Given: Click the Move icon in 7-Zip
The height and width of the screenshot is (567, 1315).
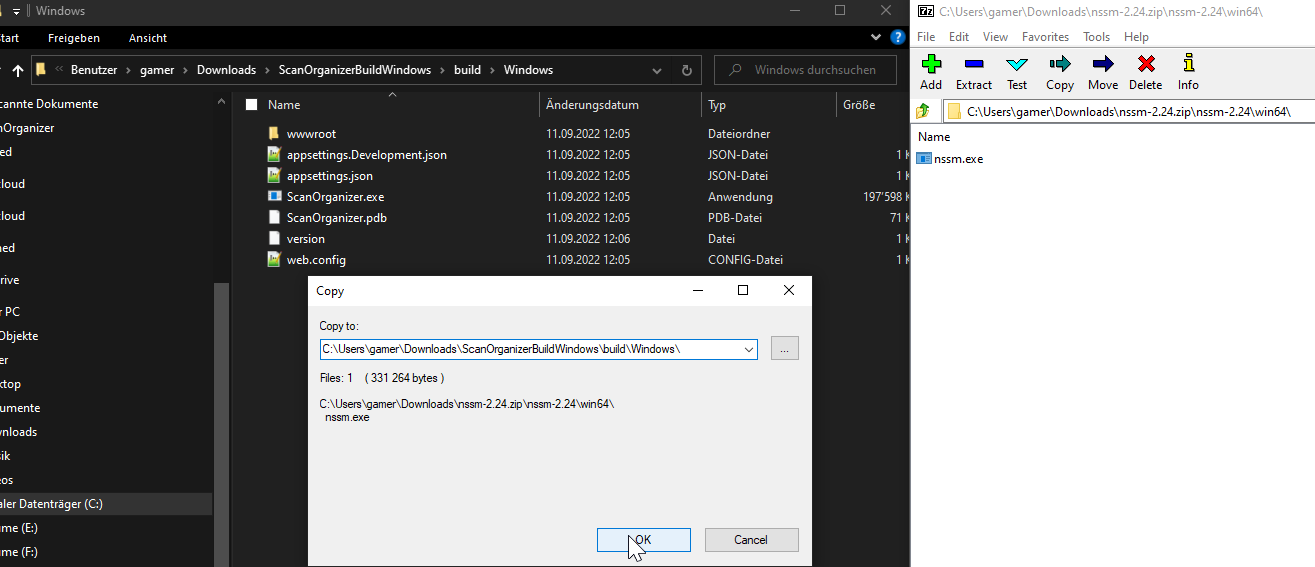Looking at the screenshot, I should click(x=1103, y=64).
